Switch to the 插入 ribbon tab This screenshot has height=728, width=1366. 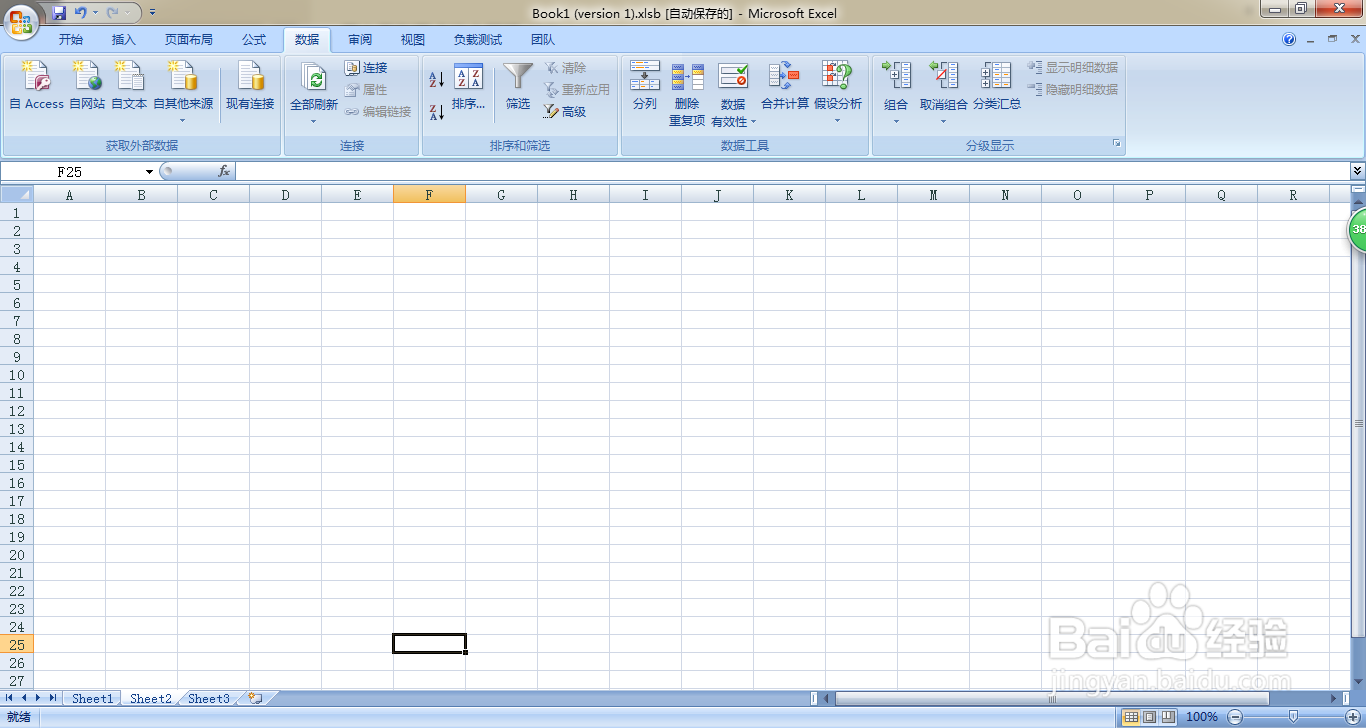[x=124, y=40]
